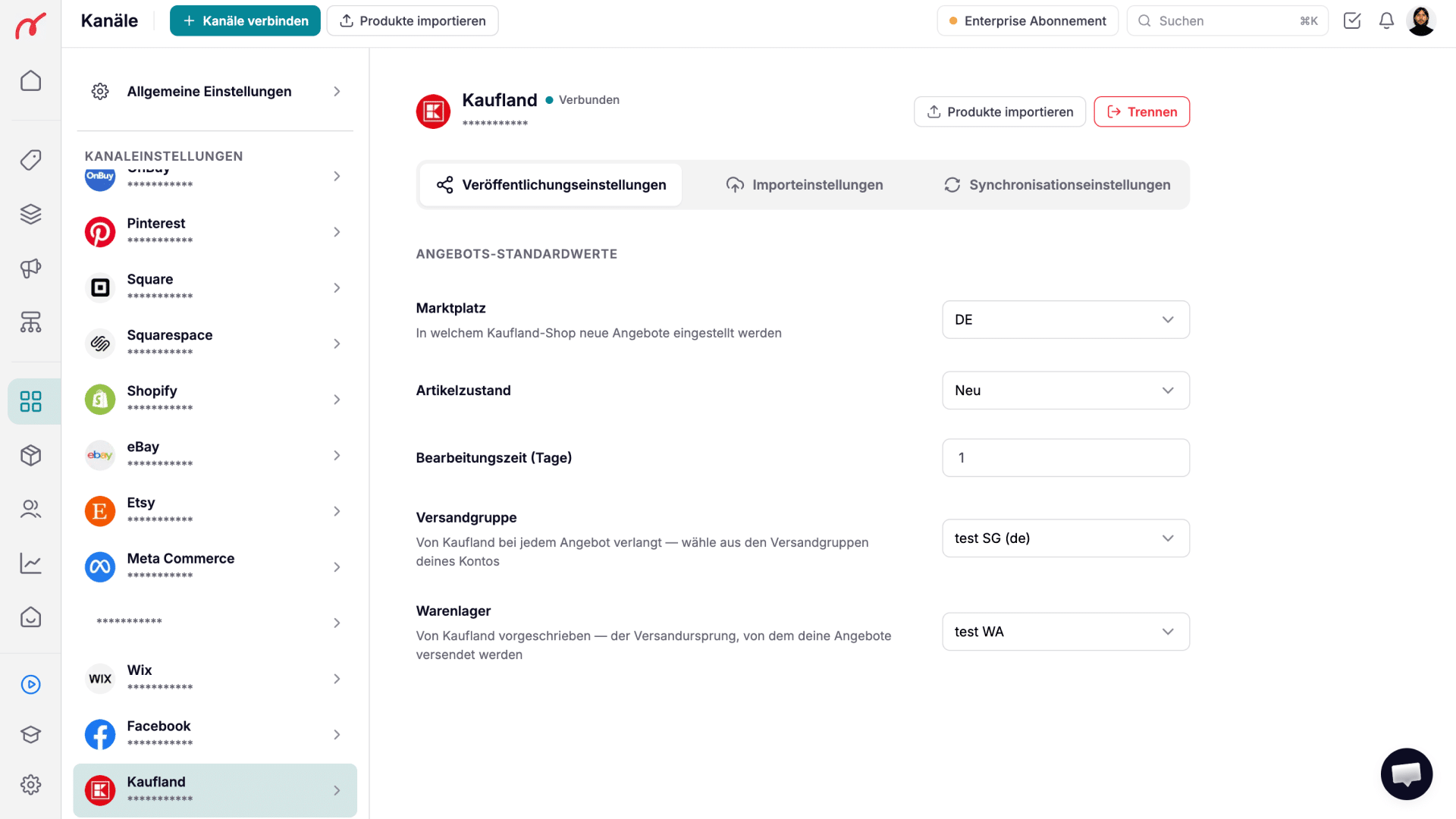
Task: Open Allgemeine Einstellungen row
Action: click(215, 92)
